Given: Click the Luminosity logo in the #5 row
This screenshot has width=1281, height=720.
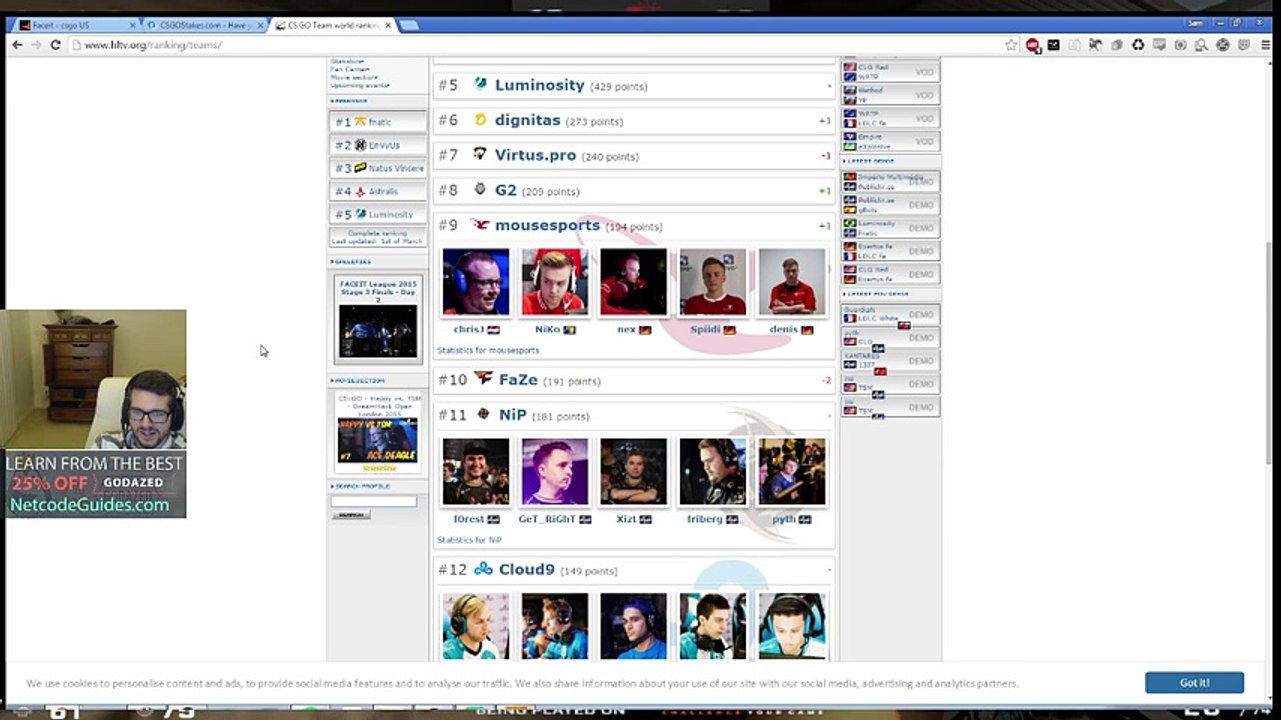Looking at the screenshot, I should pos(480,85).
